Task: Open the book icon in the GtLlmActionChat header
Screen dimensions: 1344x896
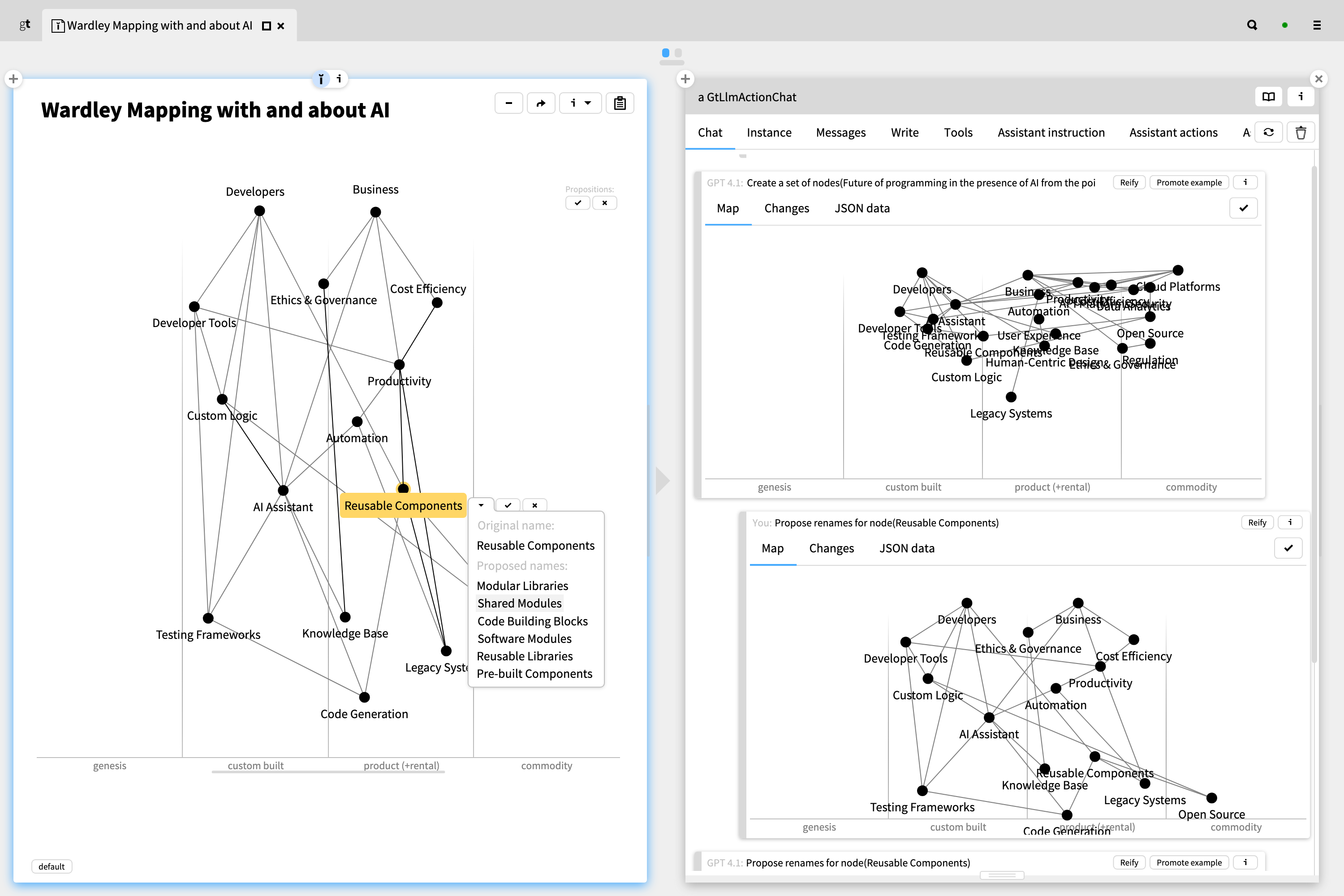Action: 1268,97
